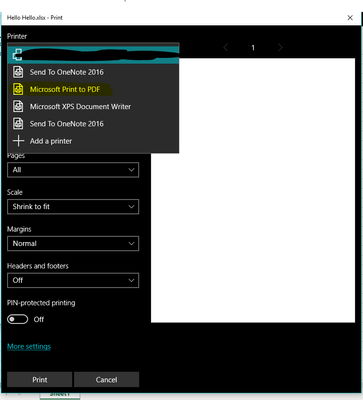Select Microsoft XPS Document Writer

click(93, 107)
